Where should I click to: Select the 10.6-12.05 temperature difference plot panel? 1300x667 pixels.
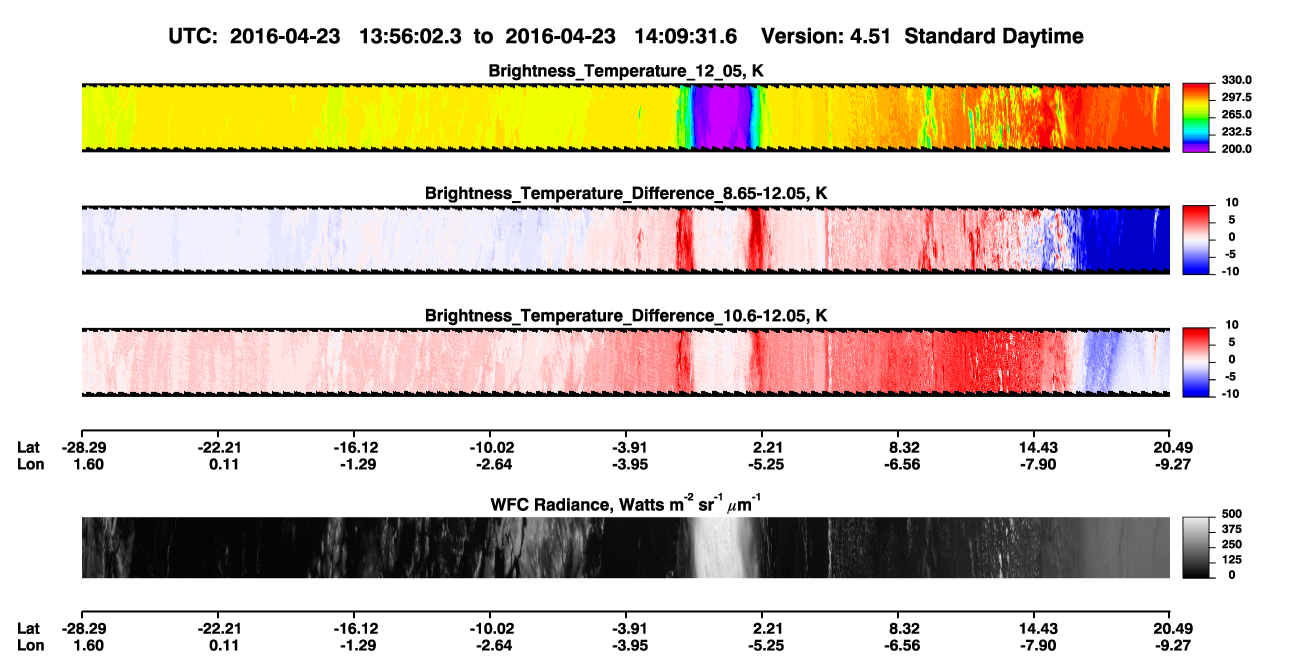(625, 361)
